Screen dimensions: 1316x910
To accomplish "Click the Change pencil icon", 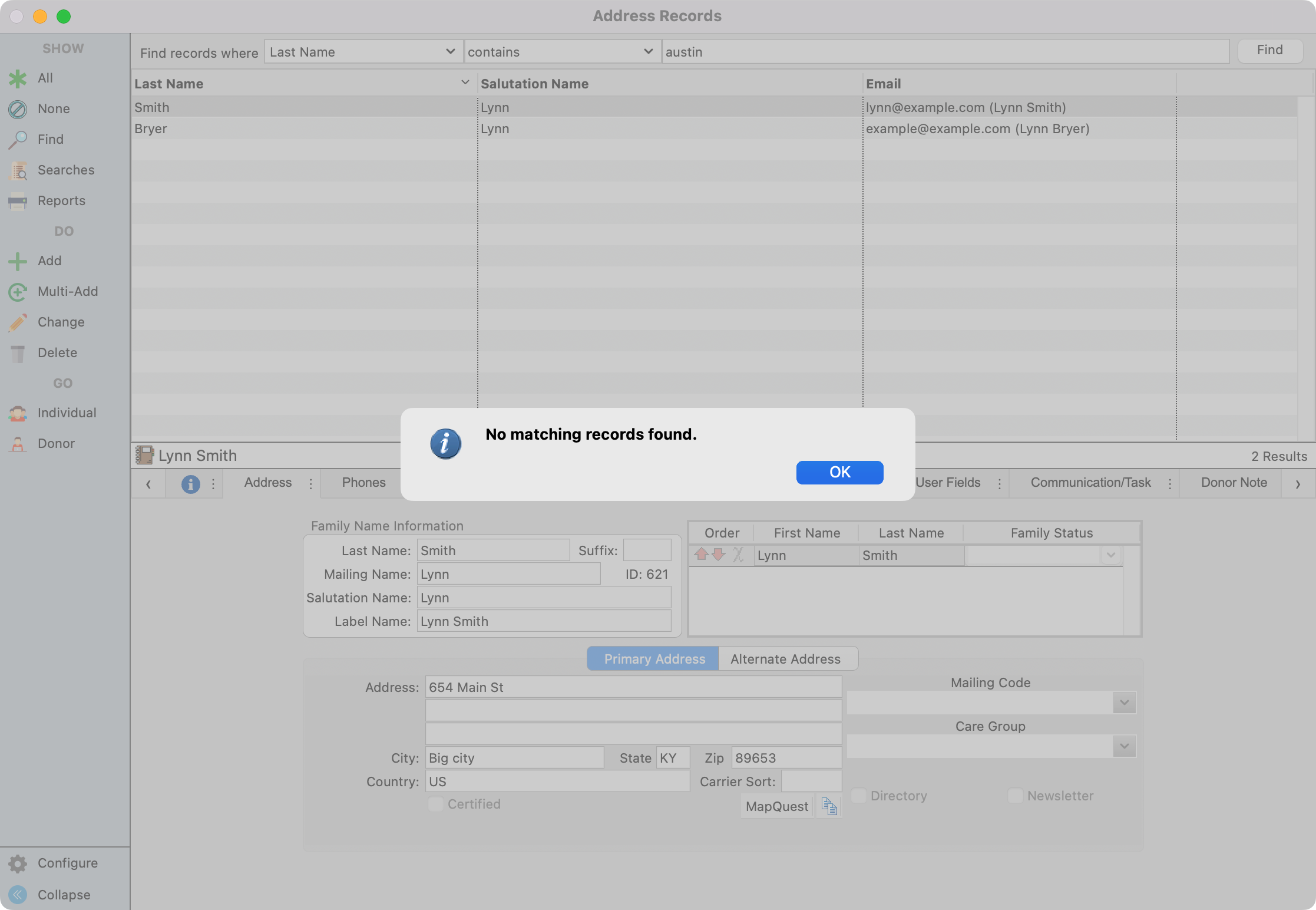I will coord(18,322).
